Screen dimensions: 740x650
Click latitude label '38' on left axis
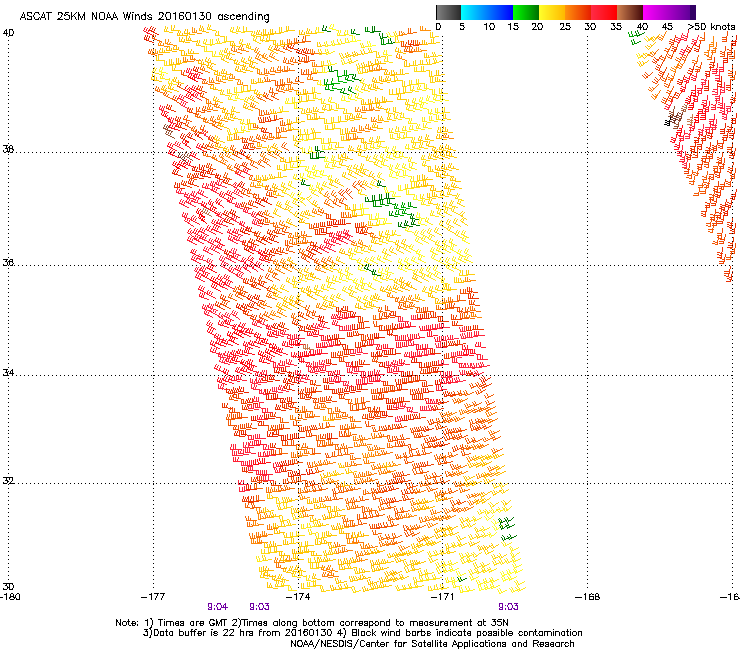8,149
